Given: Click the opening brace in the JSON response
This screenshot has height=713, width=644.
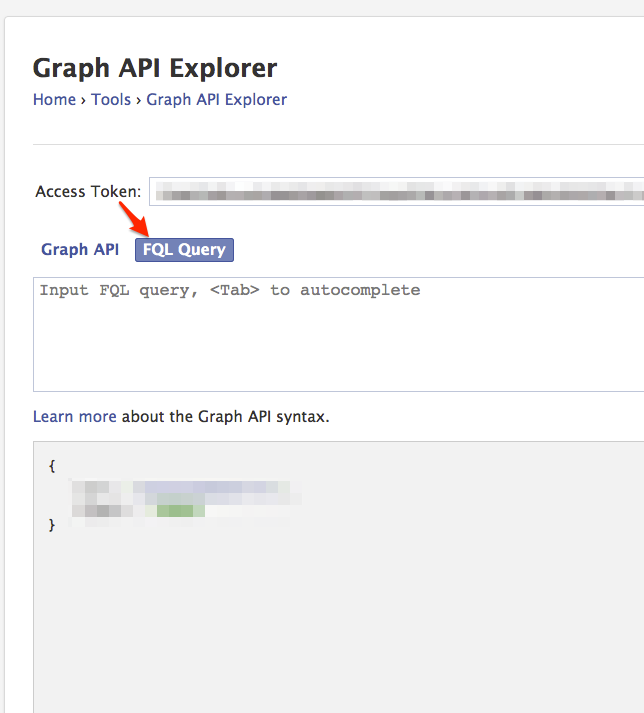Looking at the screenshot, I should point(52,466).
